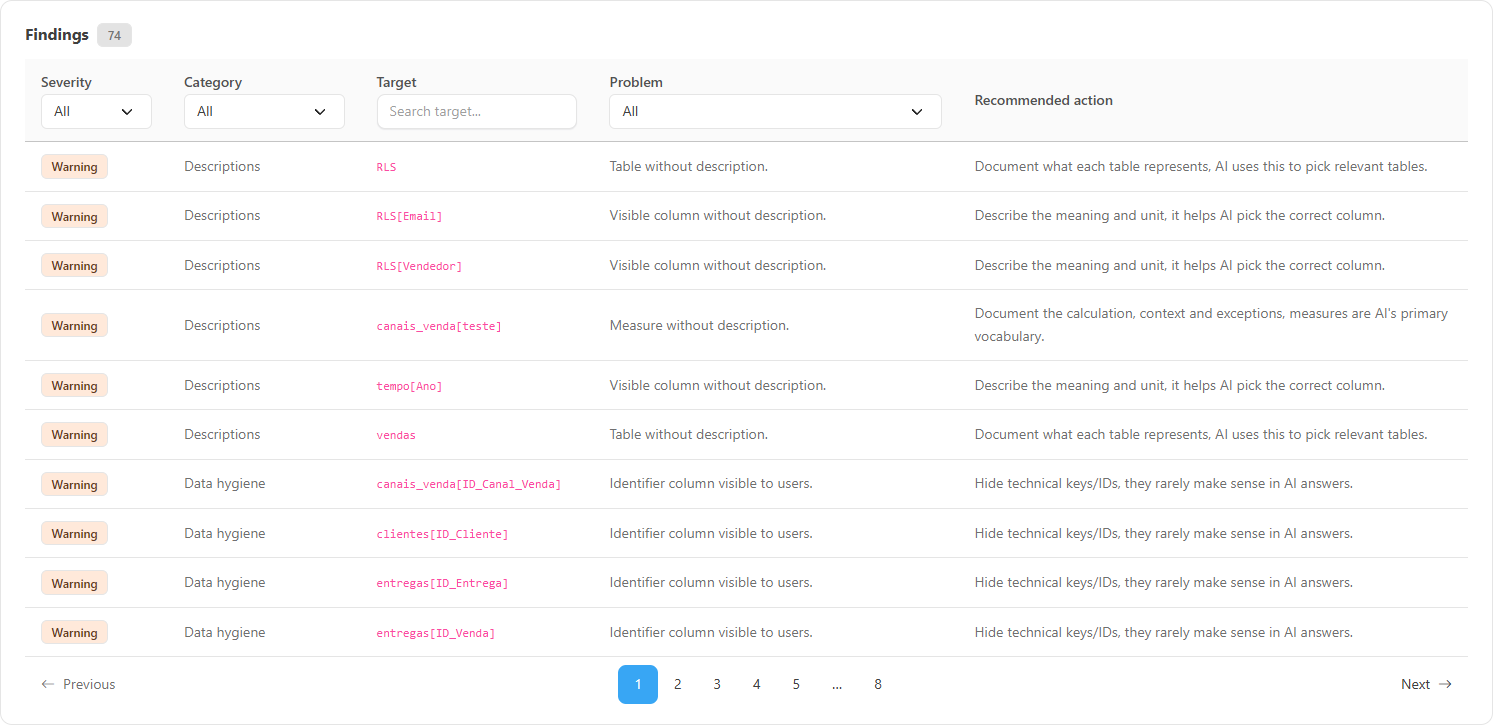Go to page 5 of findings

796,684
